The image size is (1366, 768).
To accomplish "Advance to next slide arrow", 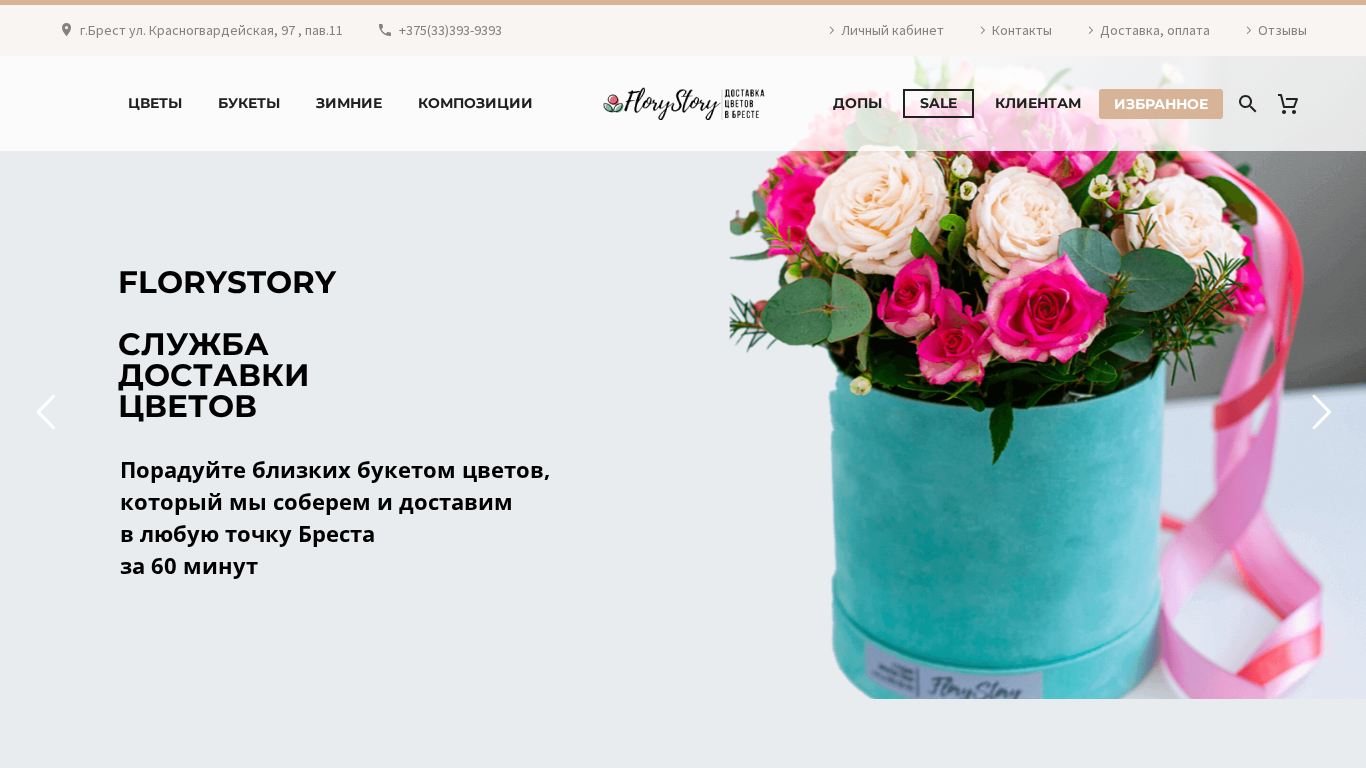I will 1321,412.
